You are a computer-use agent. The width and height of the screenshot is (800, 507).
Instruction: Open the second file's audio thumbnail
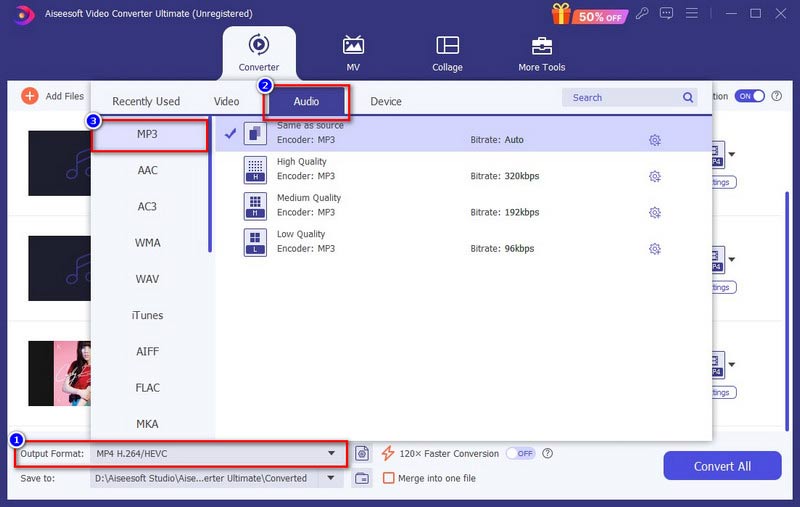point(59,268)
